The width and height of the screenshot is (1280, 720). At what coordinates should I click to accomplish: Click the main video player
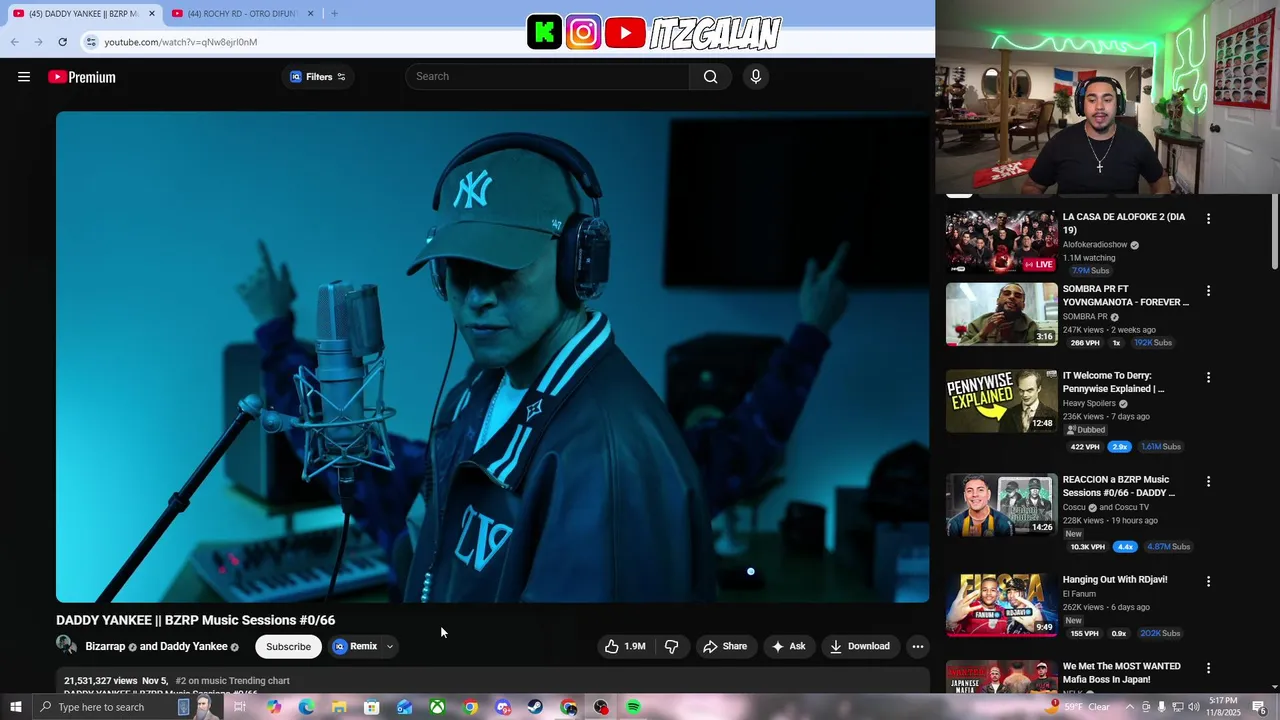coord(492,356)
